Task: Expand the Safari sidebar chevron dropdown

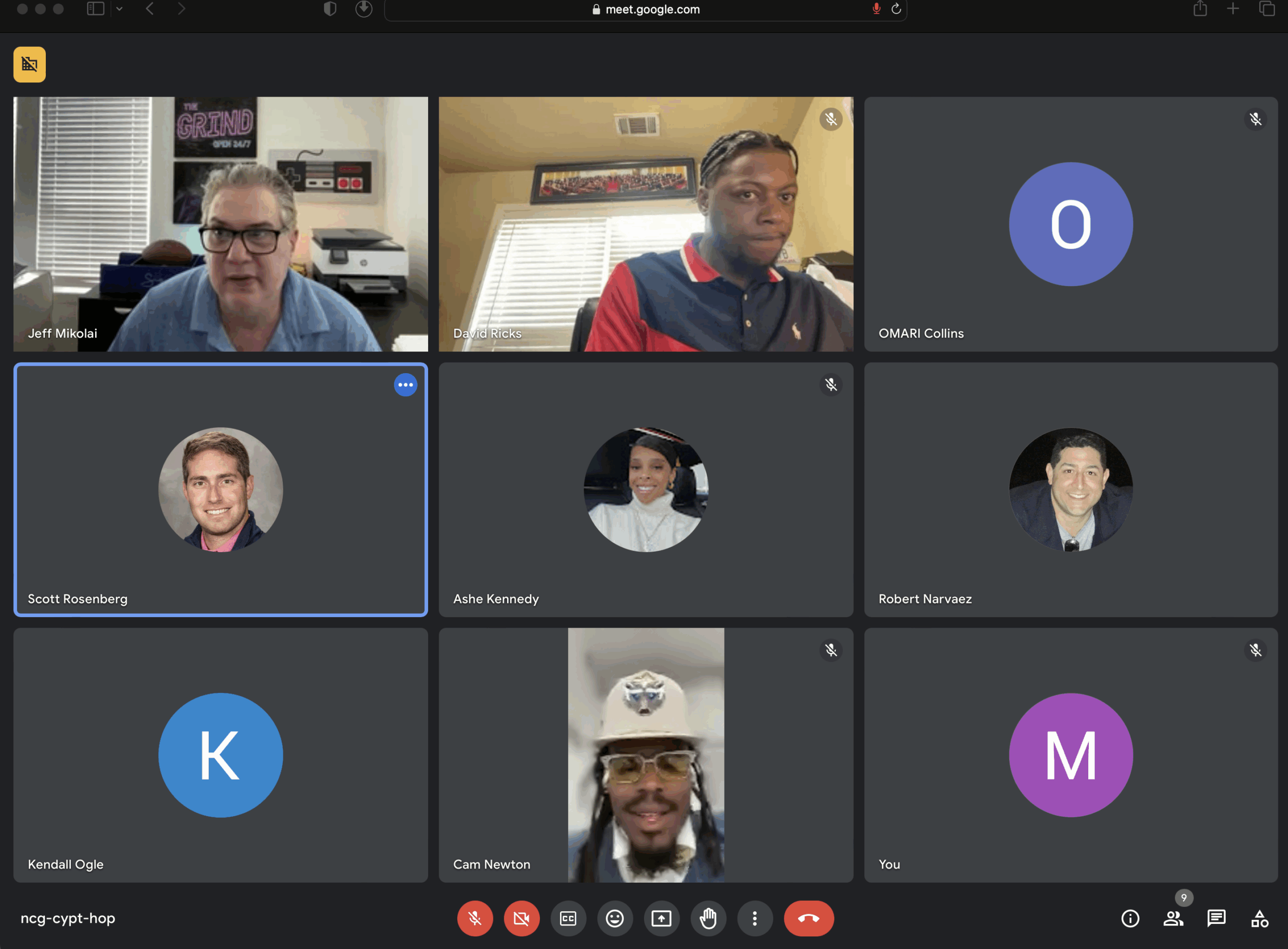Action: (x=120, y=9)
